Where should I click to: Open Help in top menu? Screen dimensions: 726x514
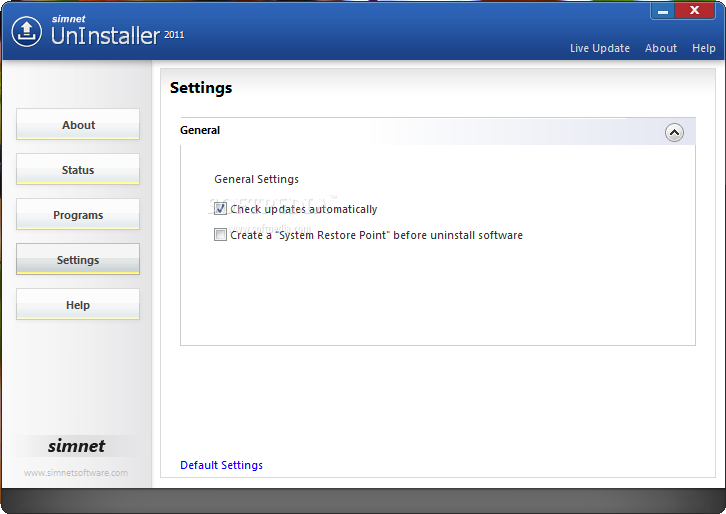pos(703,48)
